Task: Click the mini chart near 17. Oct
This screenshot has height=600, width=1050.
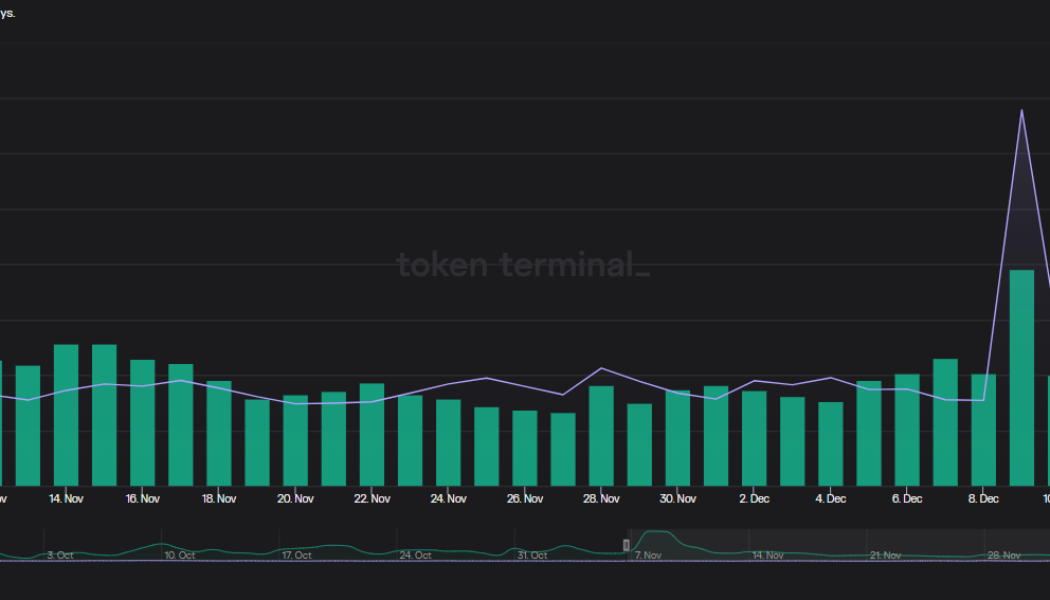Action: 295,550
